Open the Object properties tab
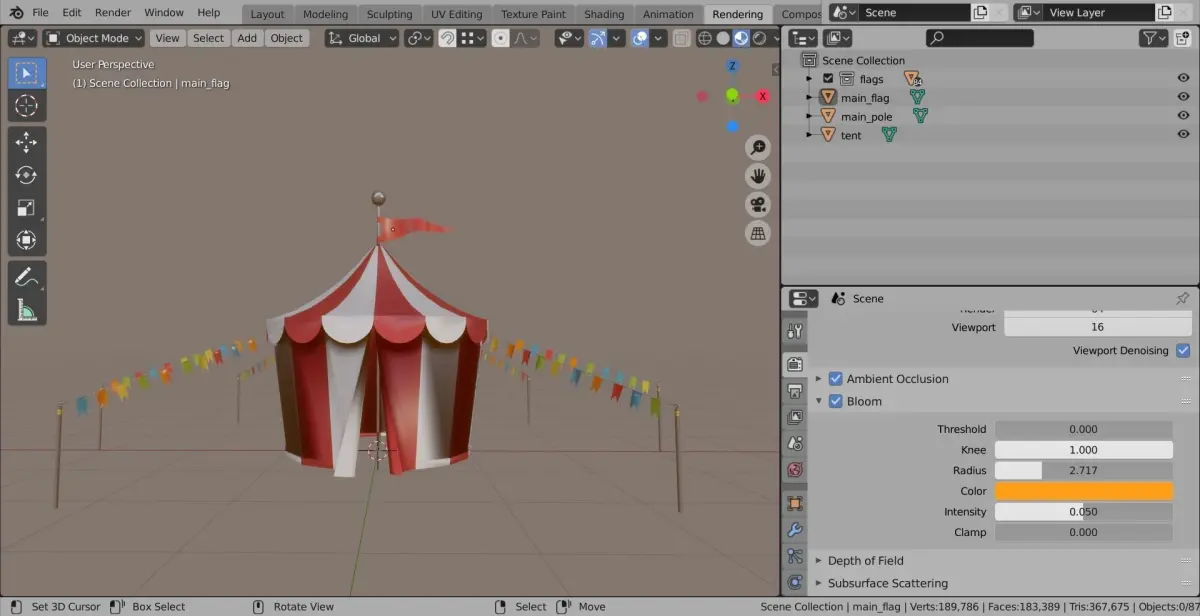Viewport: 1200px width, 616px height. 795,504
